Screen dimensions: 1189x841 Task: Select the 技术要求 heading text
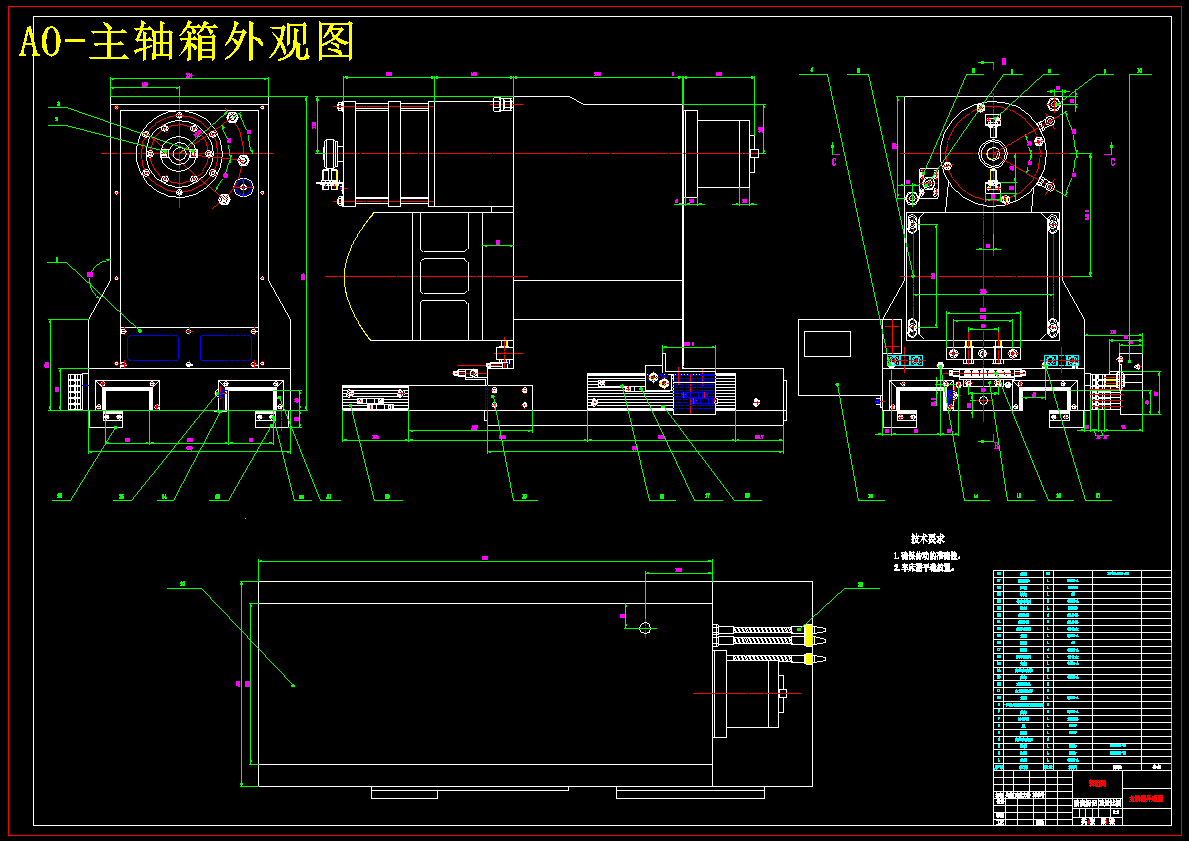(927, 538)
